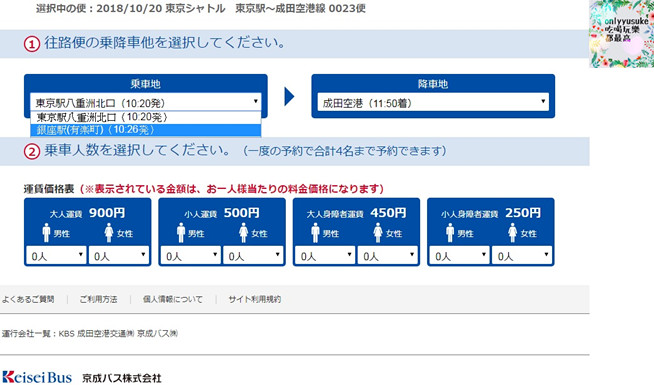Open the ご利用方法 usage guide link

tap(98, 299)
